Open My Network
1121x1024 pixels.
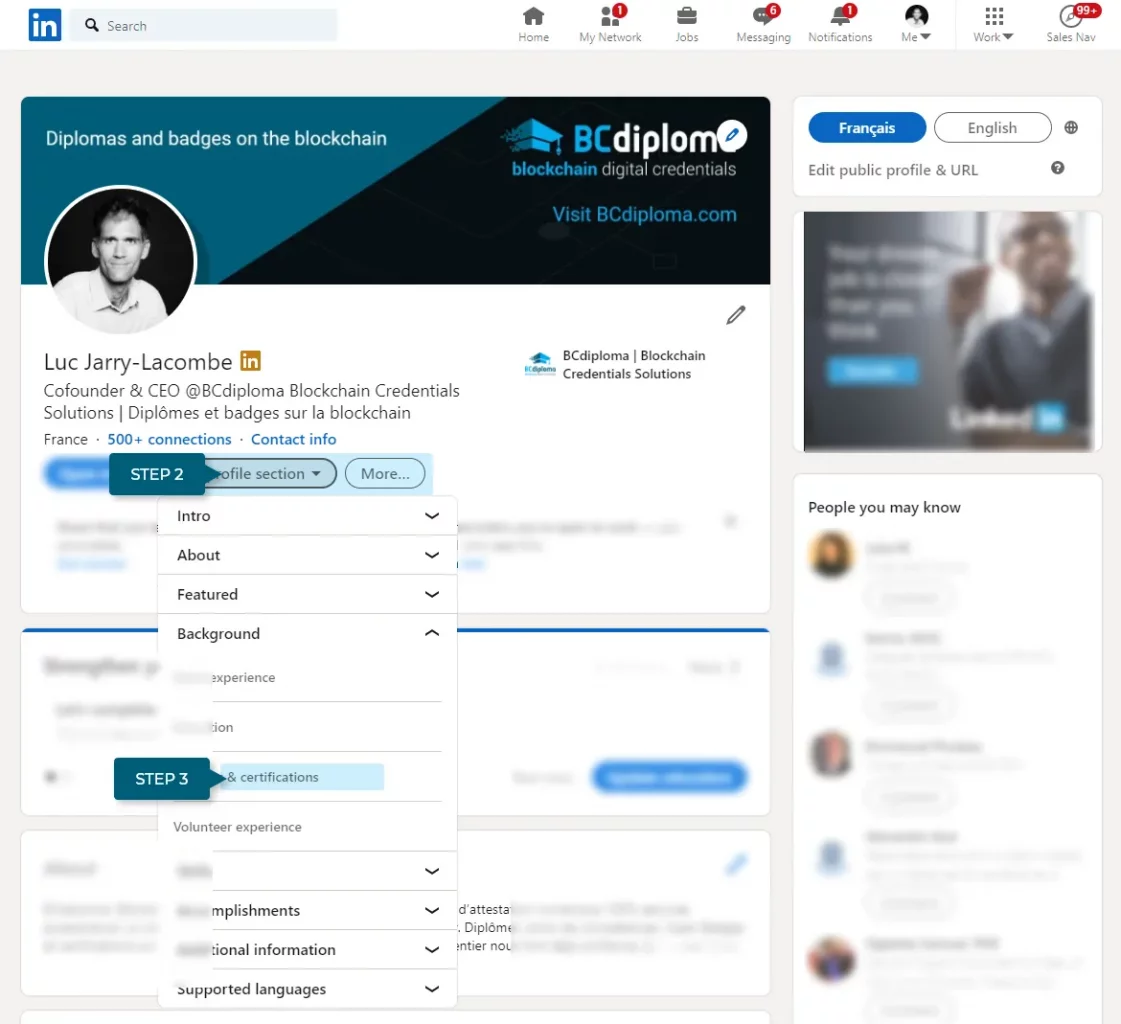click(x=610, y=25)
